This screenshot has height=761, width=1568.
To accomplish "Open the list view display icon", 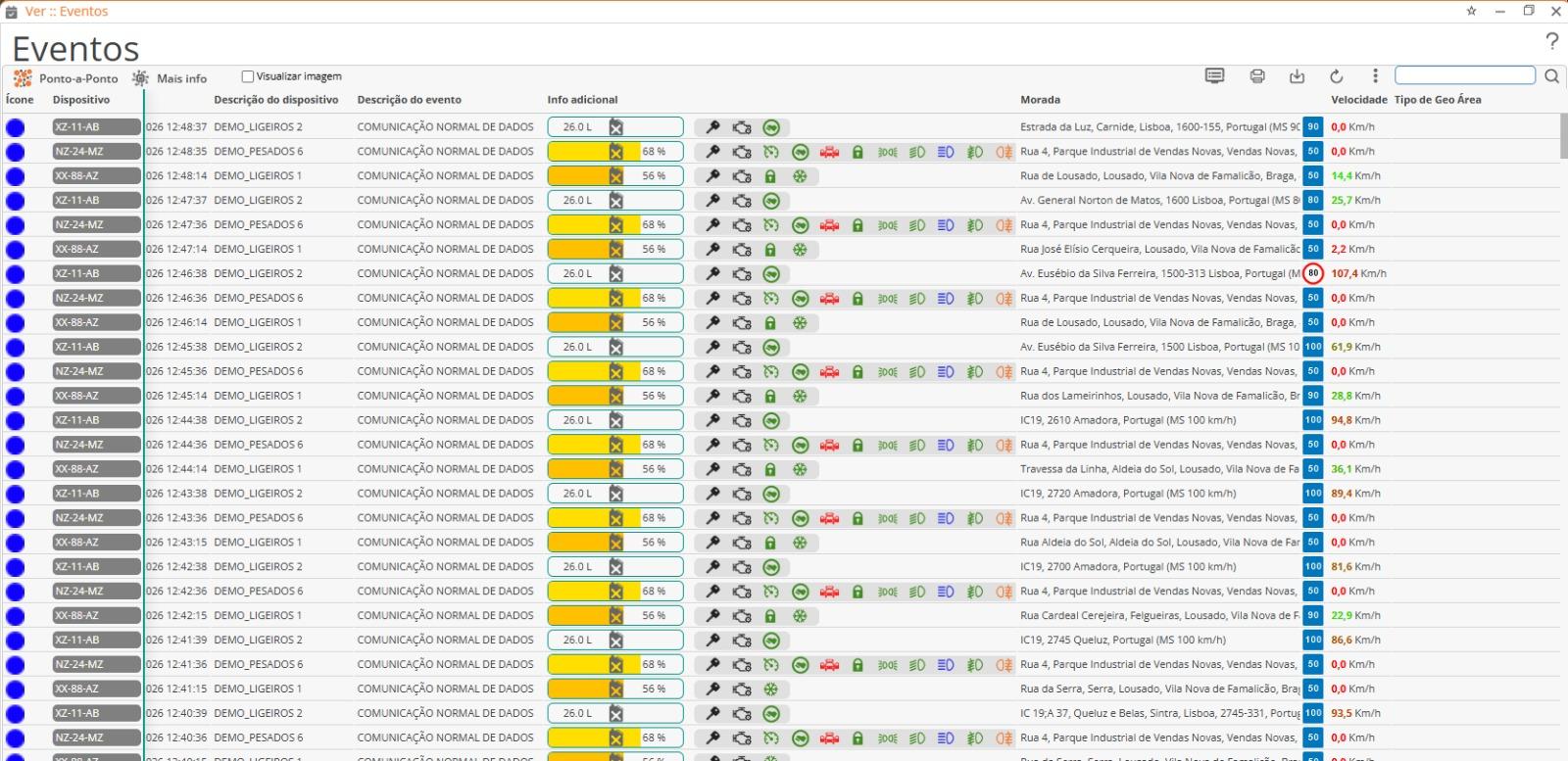I will (1215, 75).
